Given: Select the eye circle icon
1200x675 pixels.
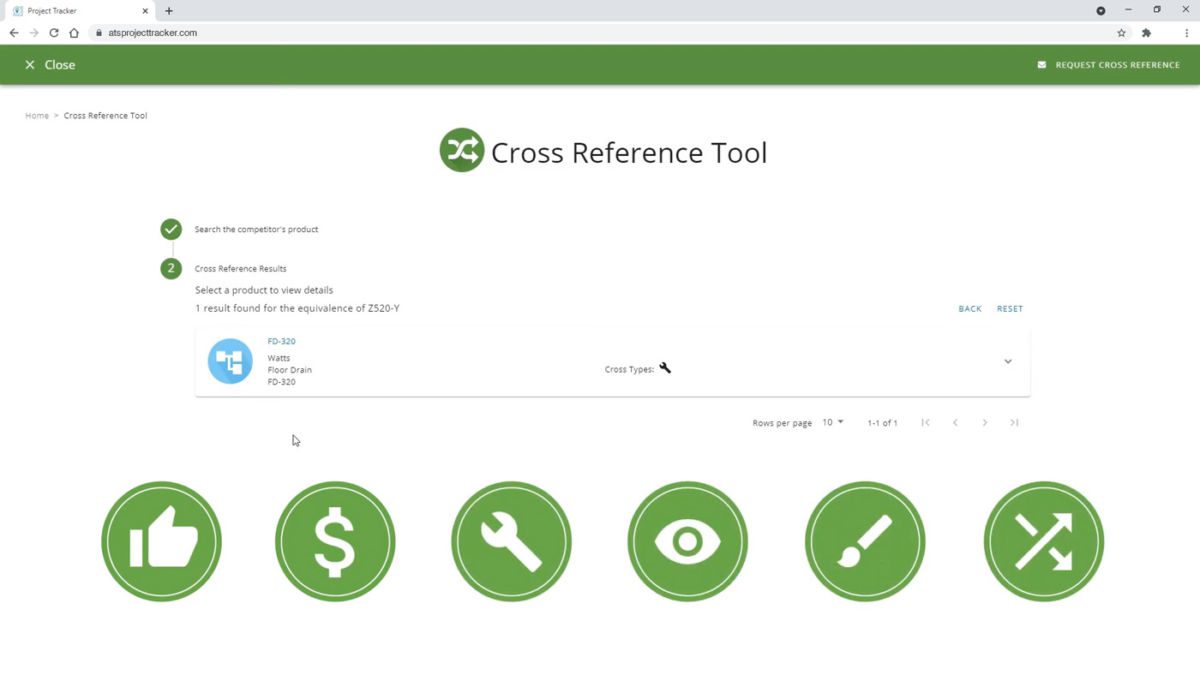Looking at the screenshot, I should coord(688,542).
